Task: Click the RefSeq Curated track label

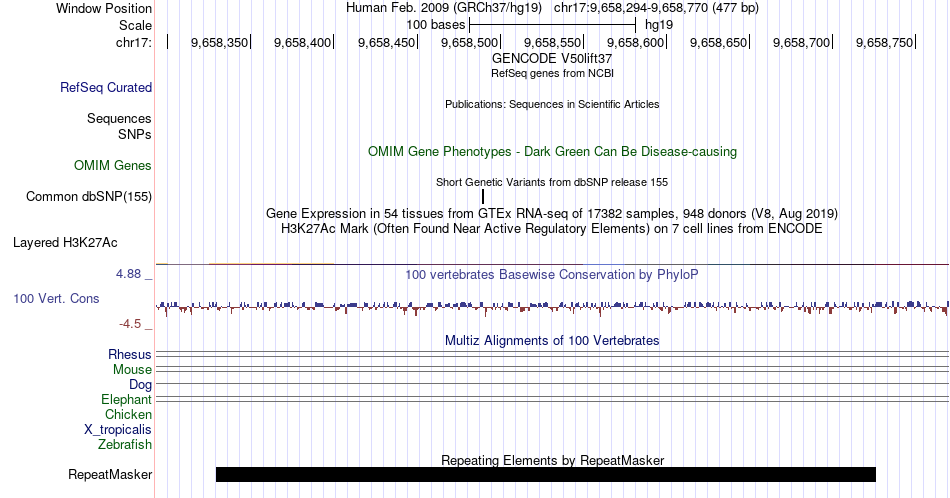Action: click(x=105, y=87)
